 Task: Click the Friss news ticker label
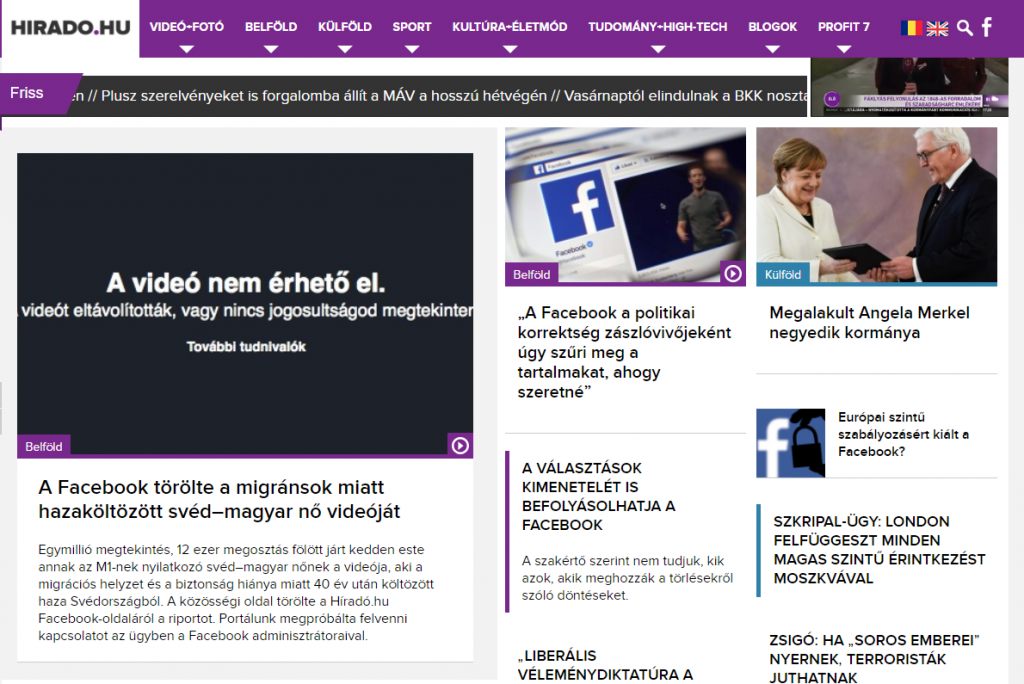pyautogui.click(x=27, y=93)
